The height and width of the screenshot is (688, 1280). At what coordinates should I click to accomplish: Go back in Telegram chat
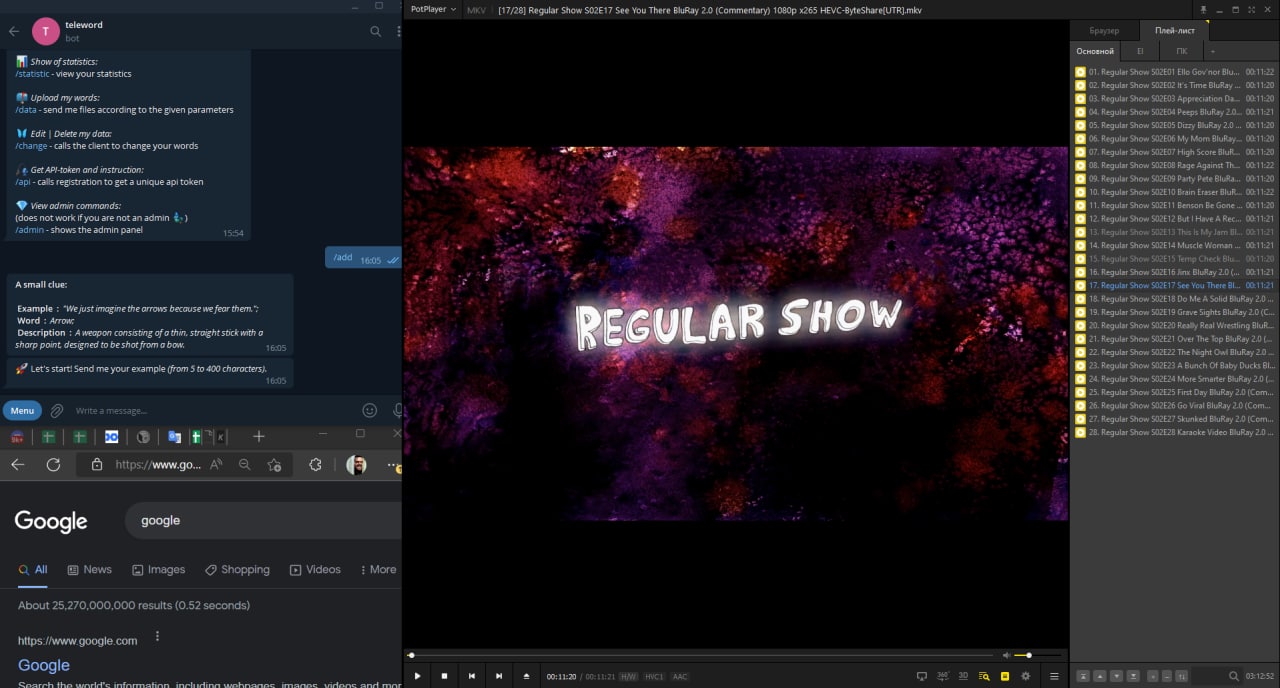(14, 31)
